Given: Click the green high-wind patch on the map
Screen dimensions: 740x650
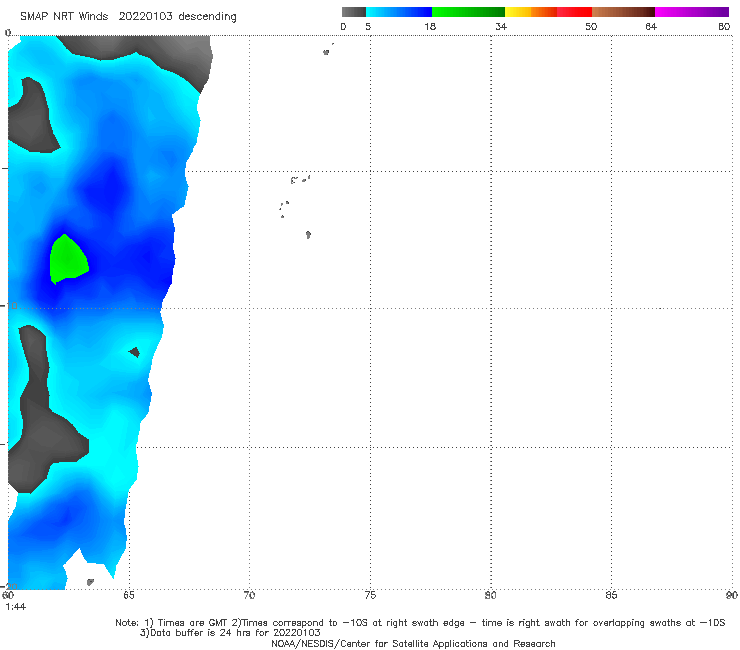Looking at the screenshot, I should pos(68,259).
